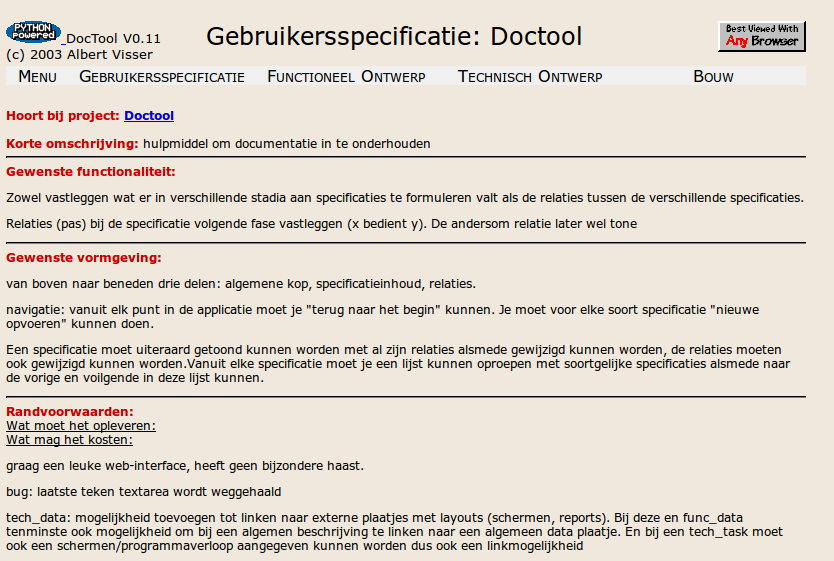Click the line graag een leuke web-interface
The width and height of the screenshot is (834, 561).
point(185,466)
